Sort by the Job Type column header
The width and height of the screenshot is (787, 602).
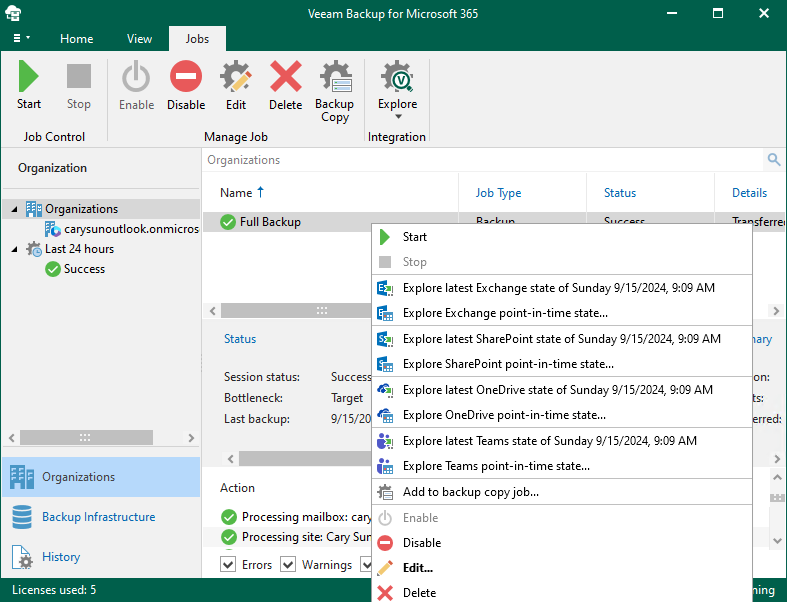click(498, 193)
